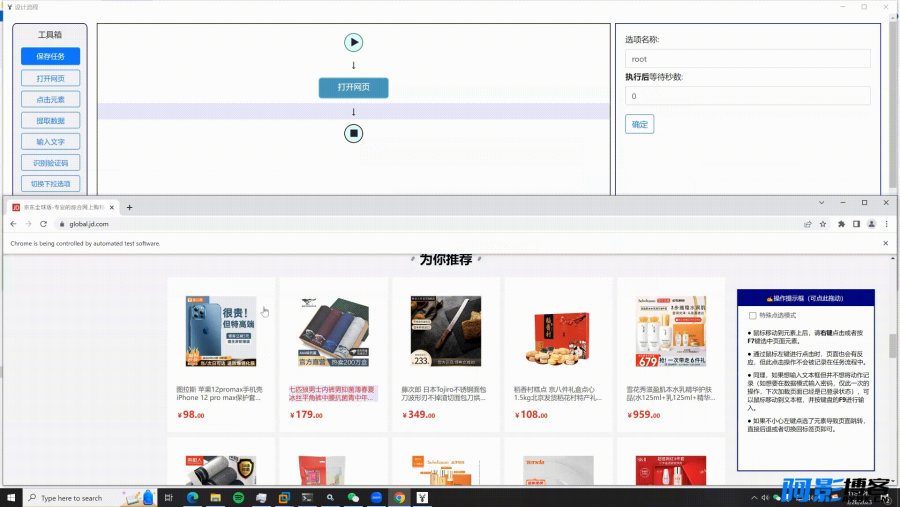
Task: Open the 七匹狼 men's underwear product image
Action: [333, 331]
